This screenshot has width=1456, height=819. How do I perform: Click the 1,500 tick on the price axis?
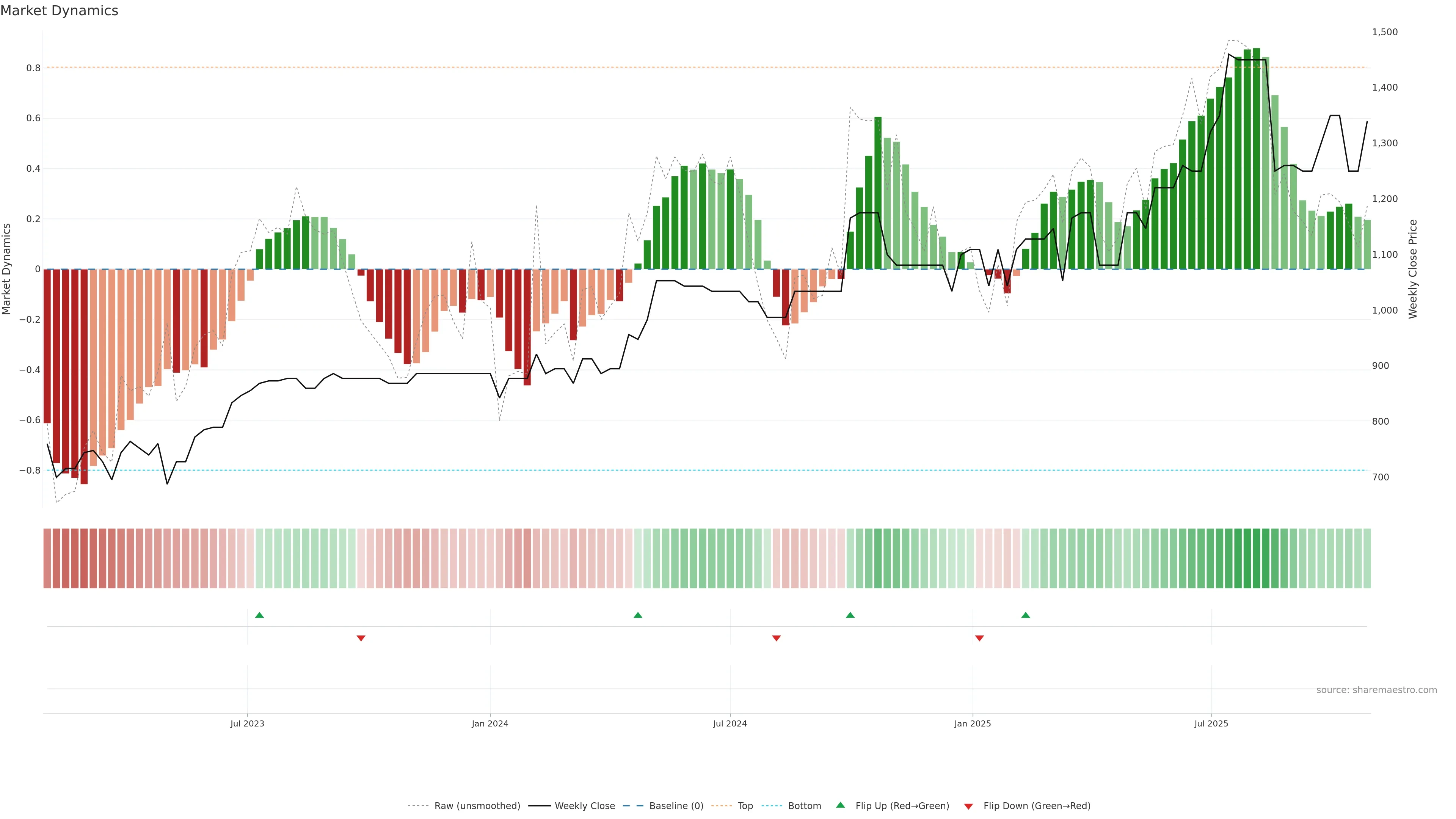coord(1385,32)
